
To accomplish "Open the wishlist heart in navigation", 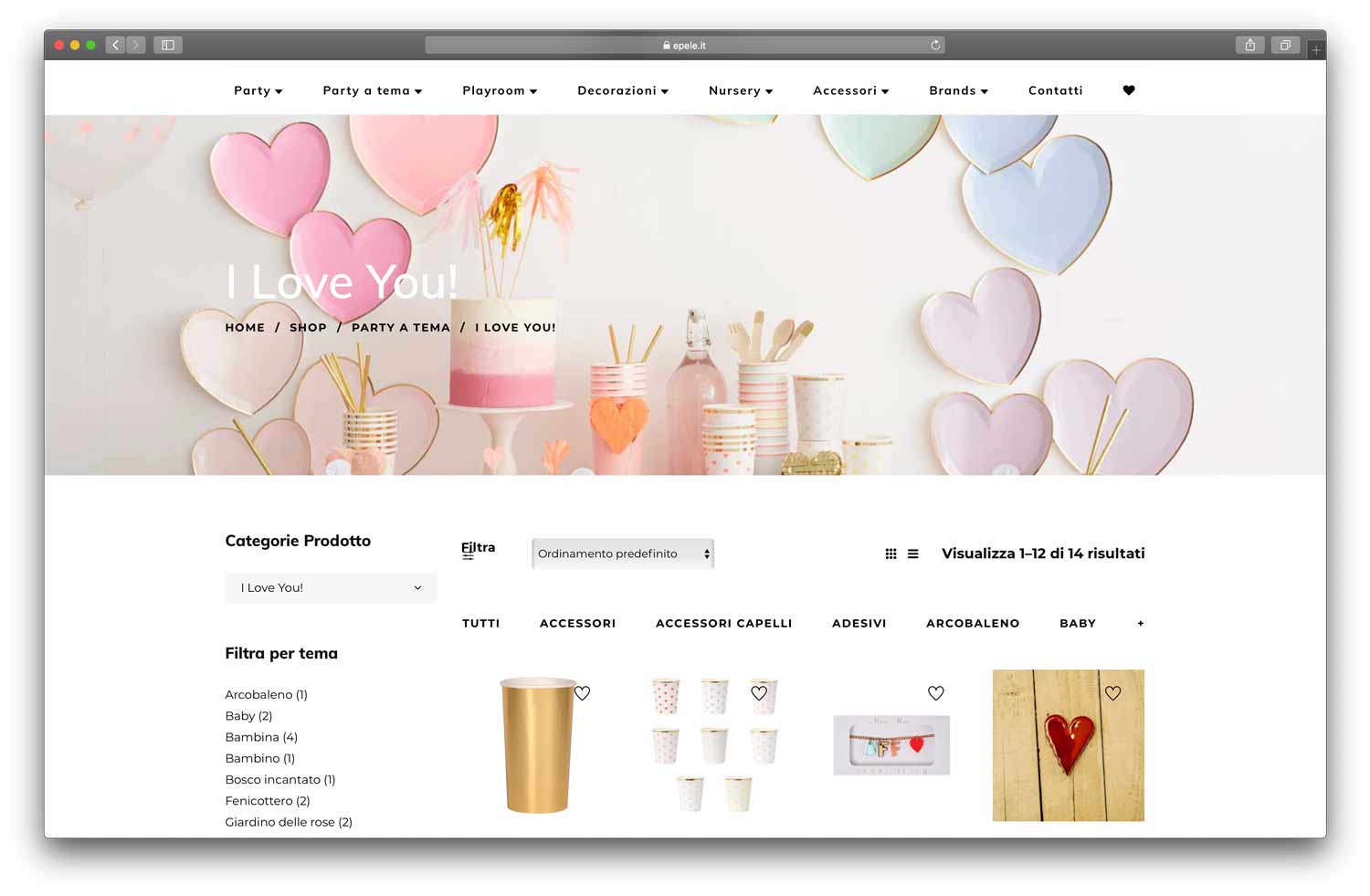I will pos(1128,90).
